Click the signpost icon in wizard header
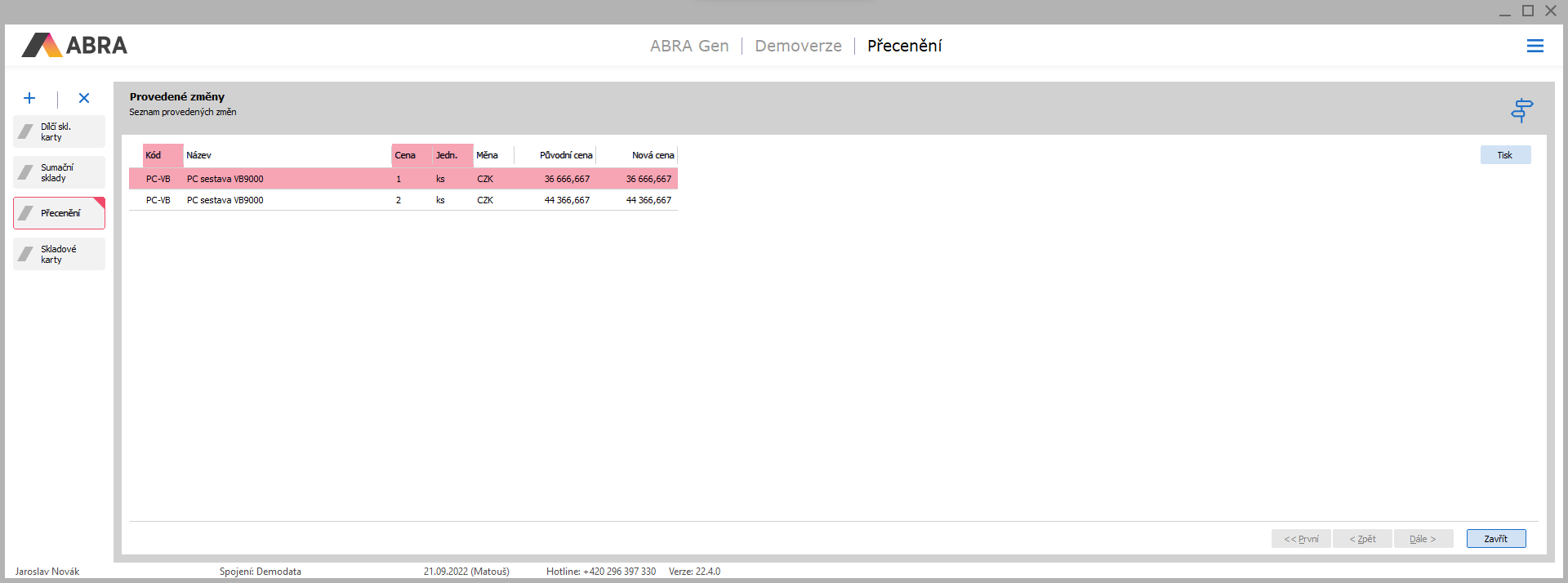This screenshot has height=583, width=1568. [1521, 110]
